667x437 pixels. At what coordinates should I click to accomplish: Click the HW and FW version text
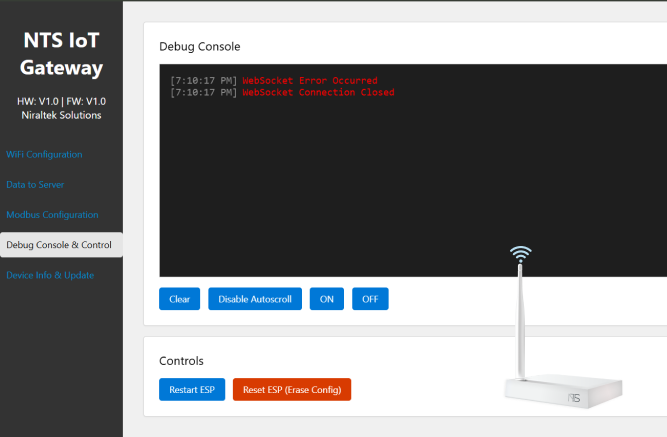pyautogui.click(x=61, y=101)
